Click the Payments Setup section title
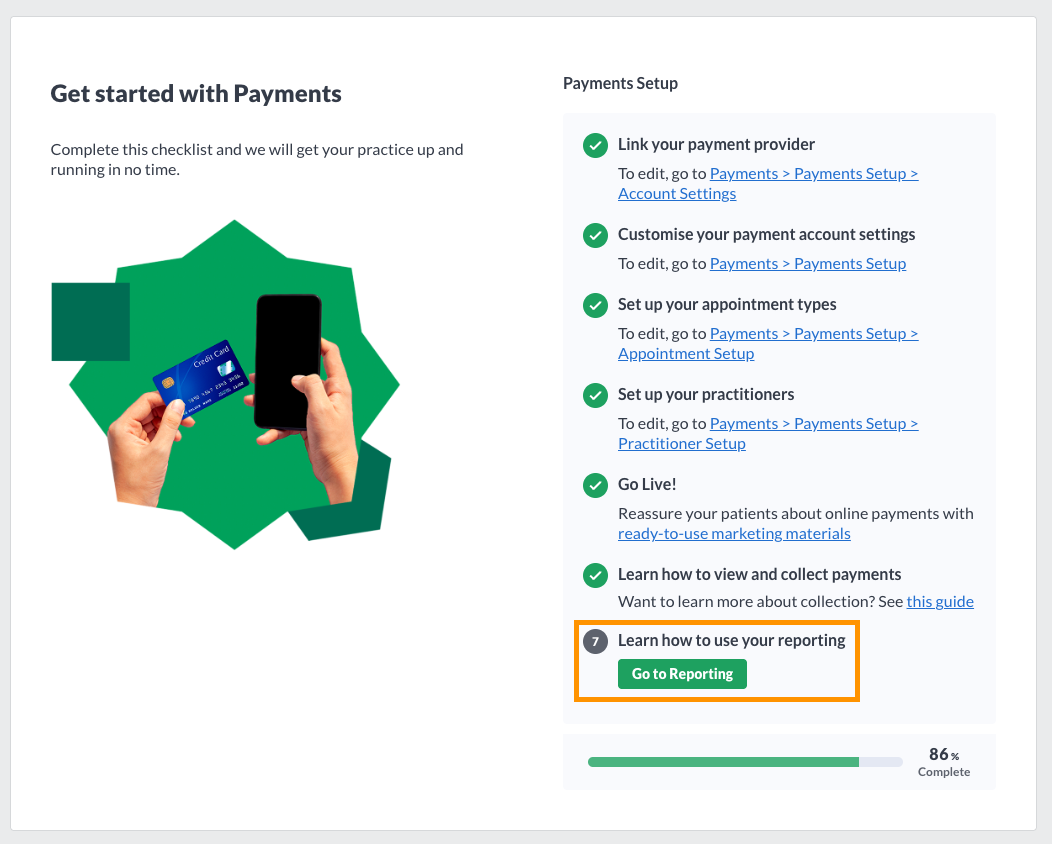Image resolution: width=1052 pixels, height=844 pixels. tap(620, 84)
